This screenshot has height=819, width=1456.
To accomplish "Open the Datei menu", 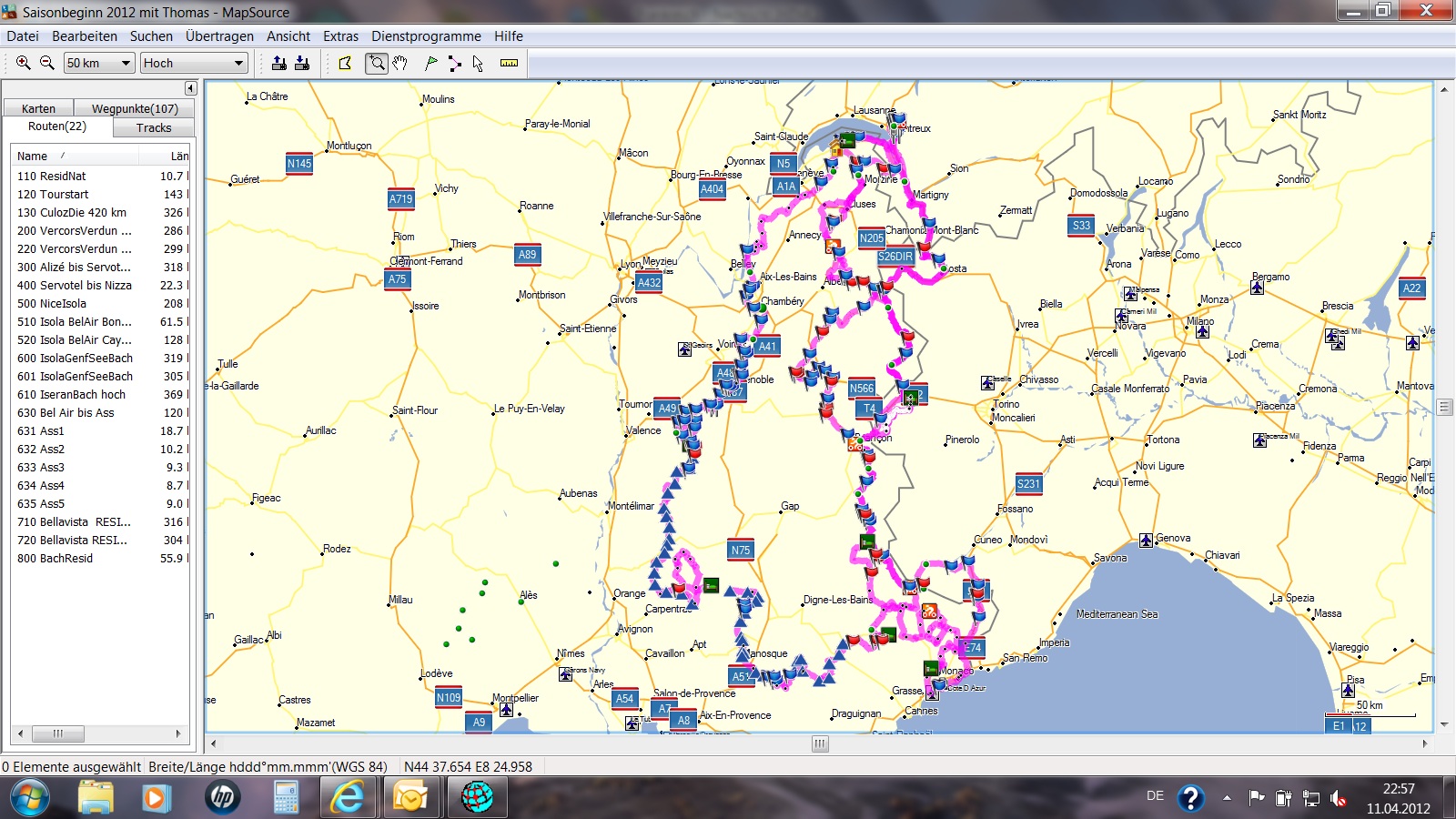I will 23,36.
